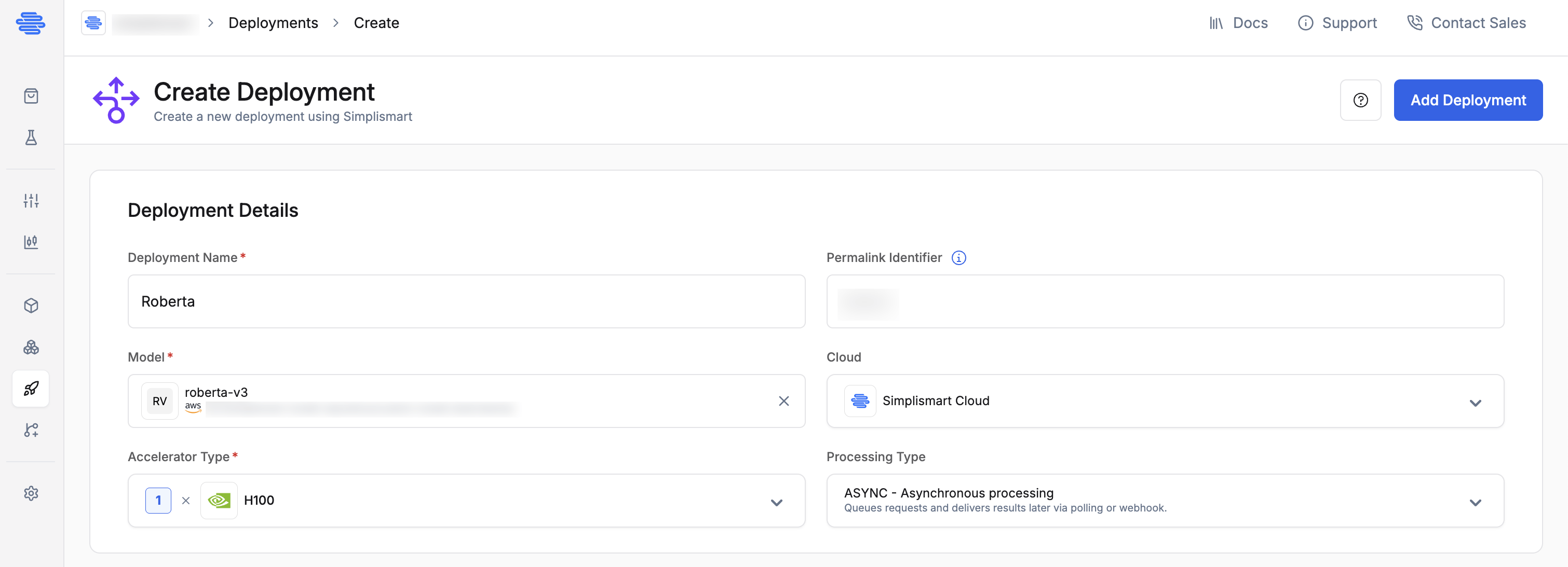Open the Model selector showing roberta-v3
1568x567 pixels.
pos(466,401)
